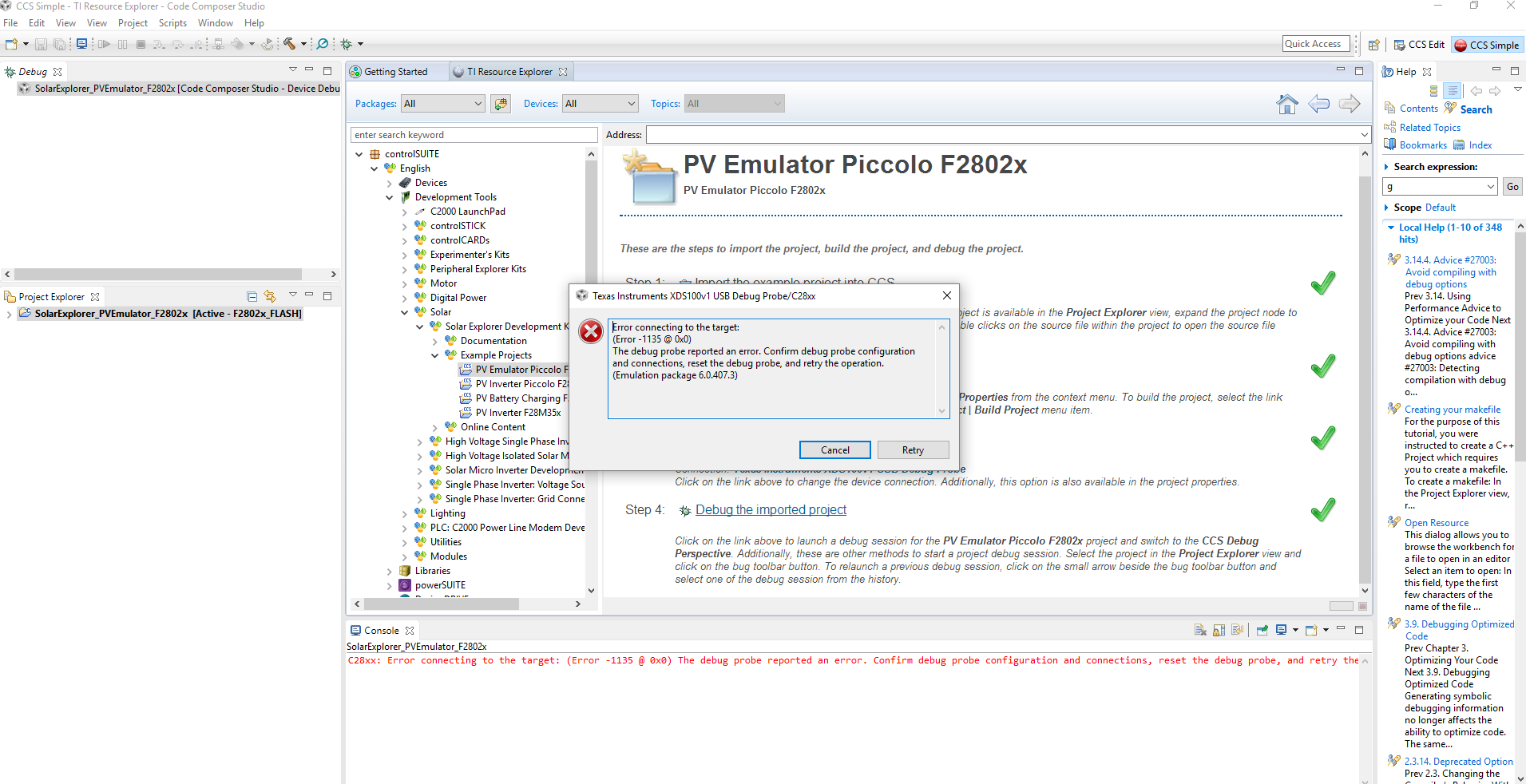Screen dimensions: 1526x784
Task: Switch to the CCS Edit perspective
Action: pos(1419,45)
